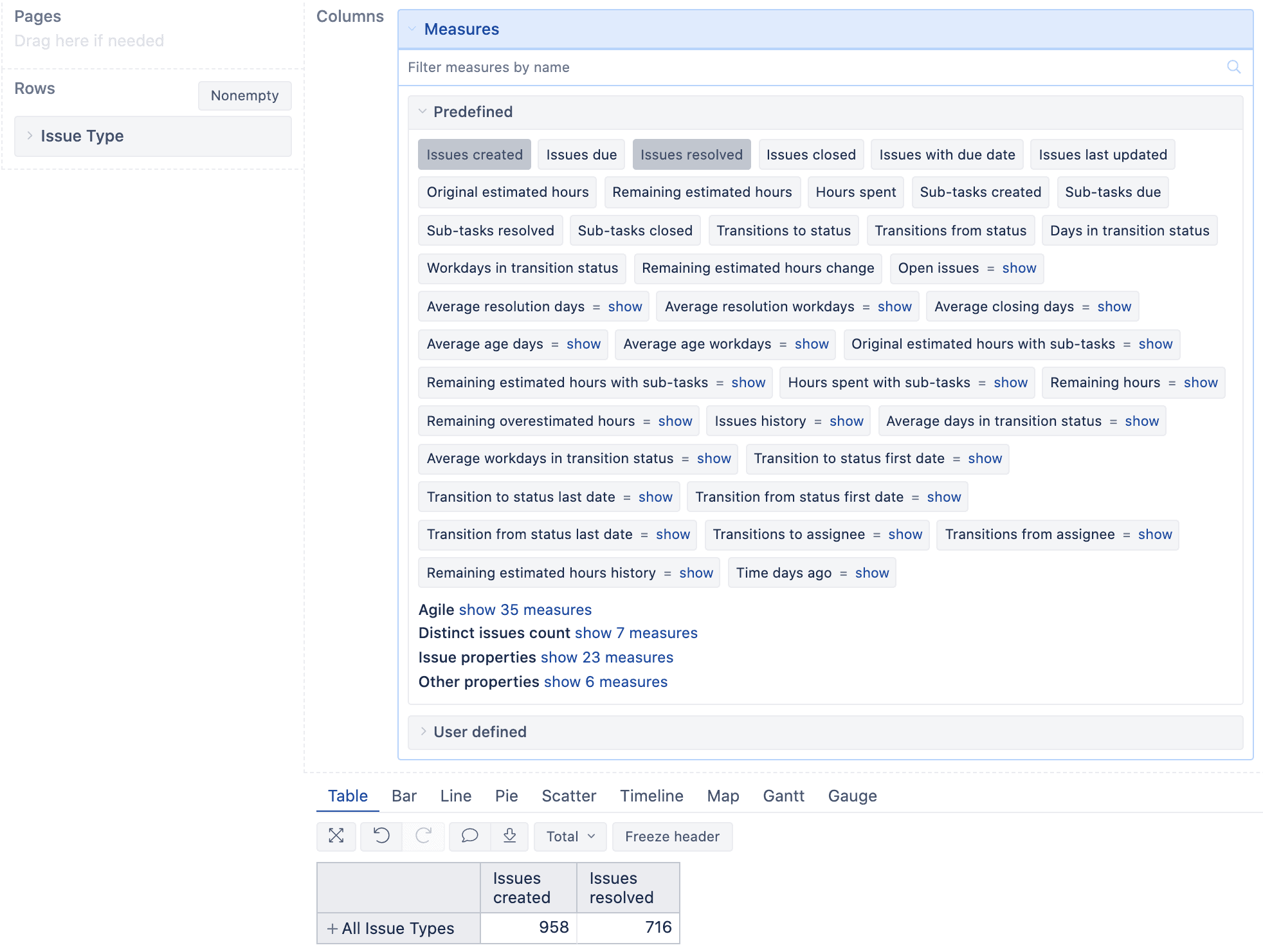Image resolution: width=1263 pixels, height=952 pixels.
Task: Open the Total dropdown
Action: coord(570,836)
